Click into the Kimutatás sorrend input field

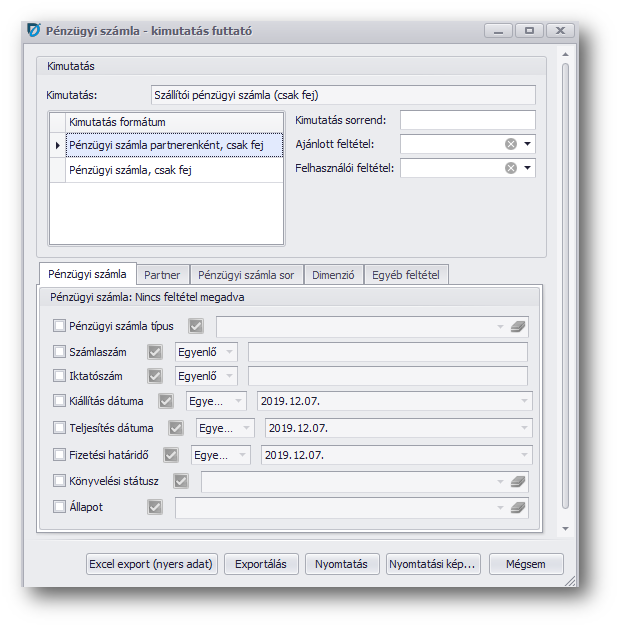click(467, 120)
